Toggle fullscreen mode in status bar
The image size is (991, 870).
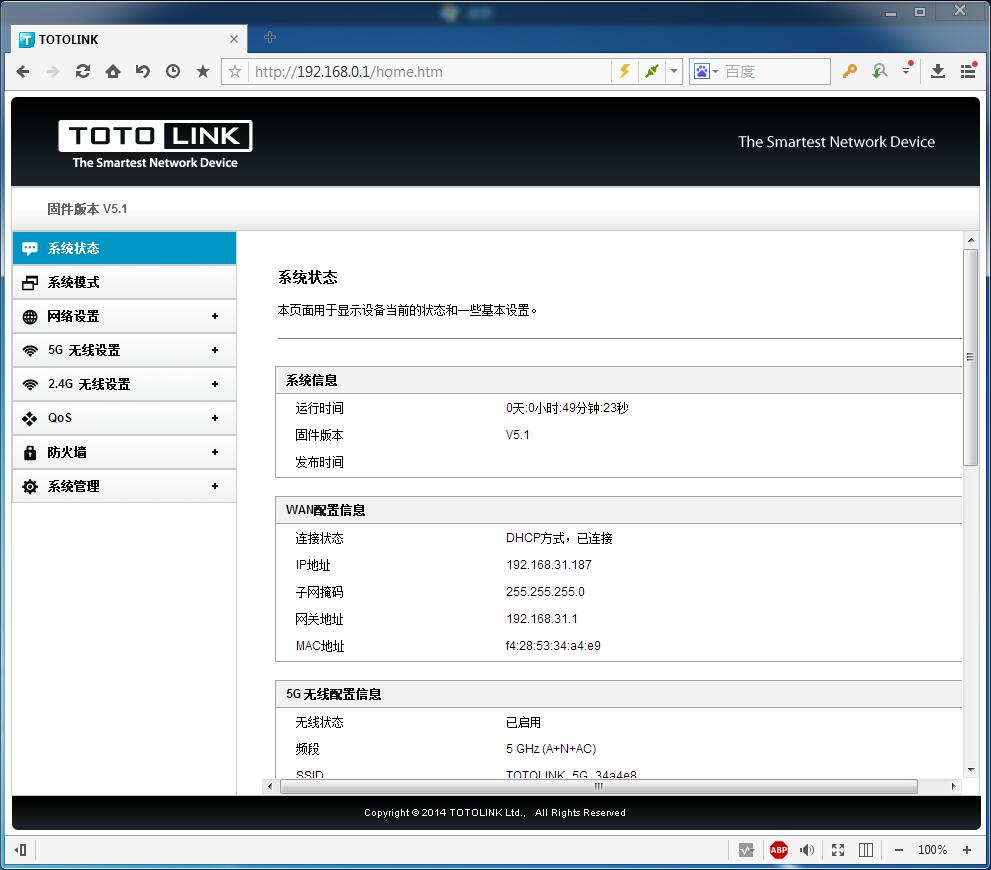838,850
